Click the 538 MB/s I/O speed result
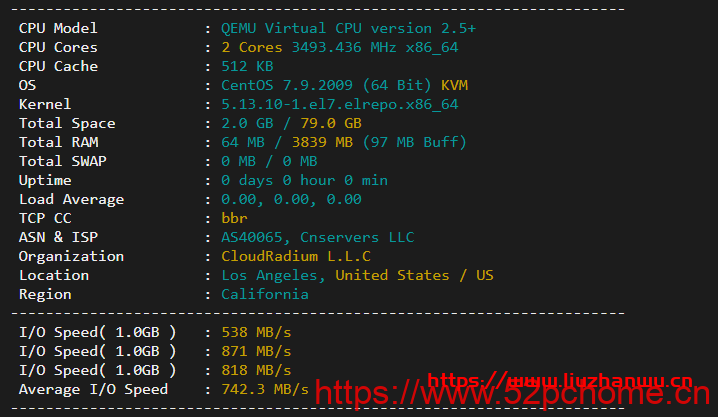Image resolution: width=718 pixels, height=417 pixels. tap(256, 332)
